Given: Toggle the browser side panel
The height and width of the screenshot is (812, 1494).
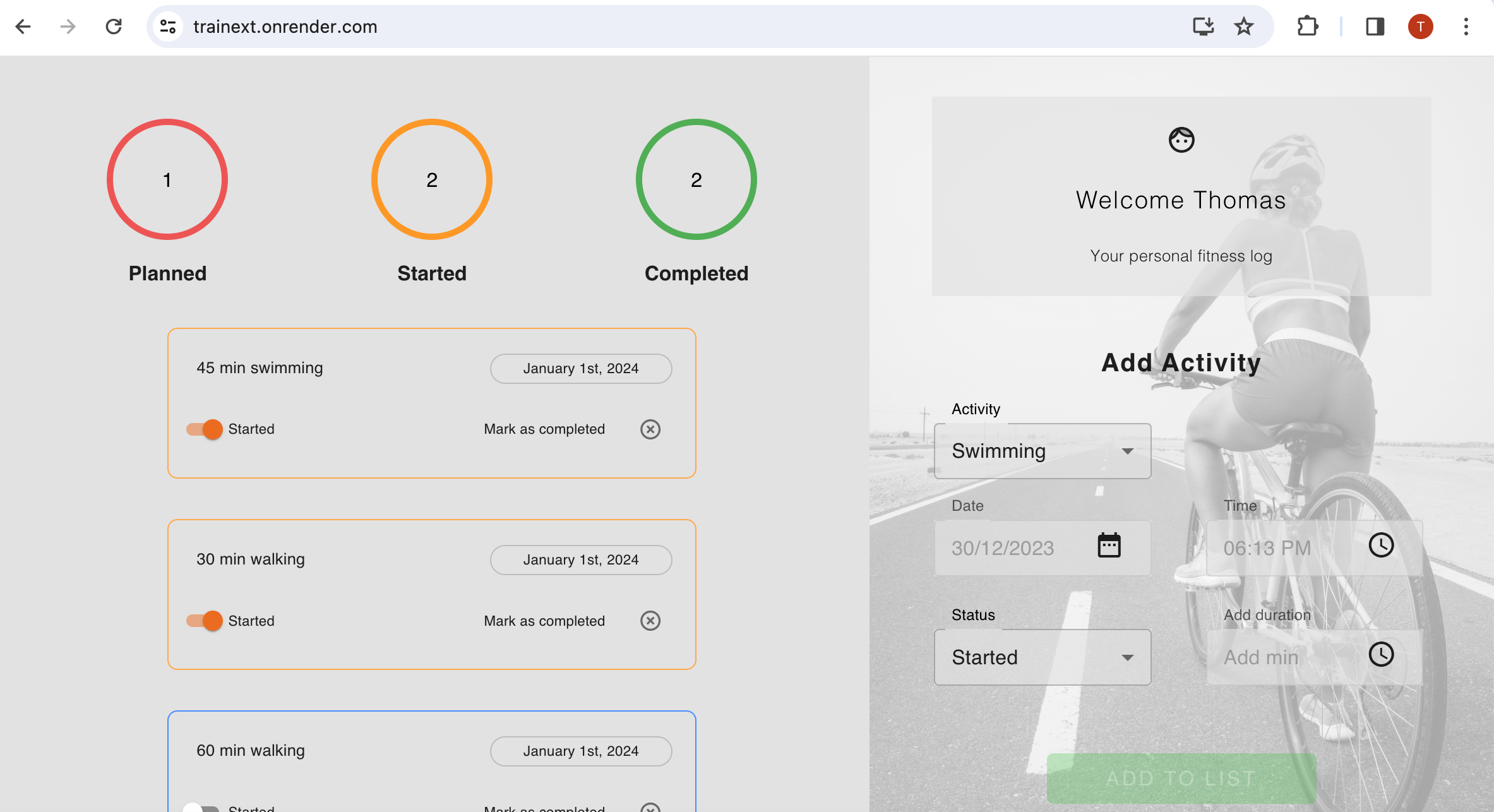Looking at the screenshot, I should click(1375, 27).
